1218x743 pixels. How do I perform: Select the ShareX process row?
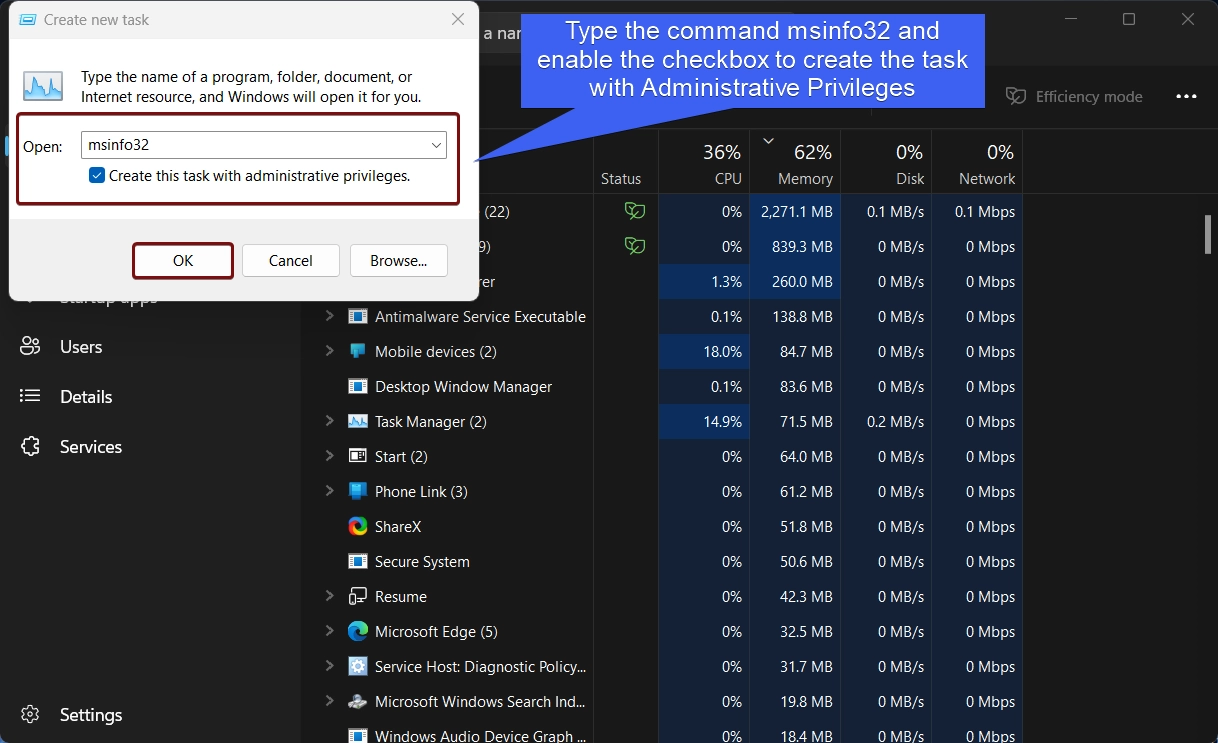pyautogui.click(x=662, y=526)
